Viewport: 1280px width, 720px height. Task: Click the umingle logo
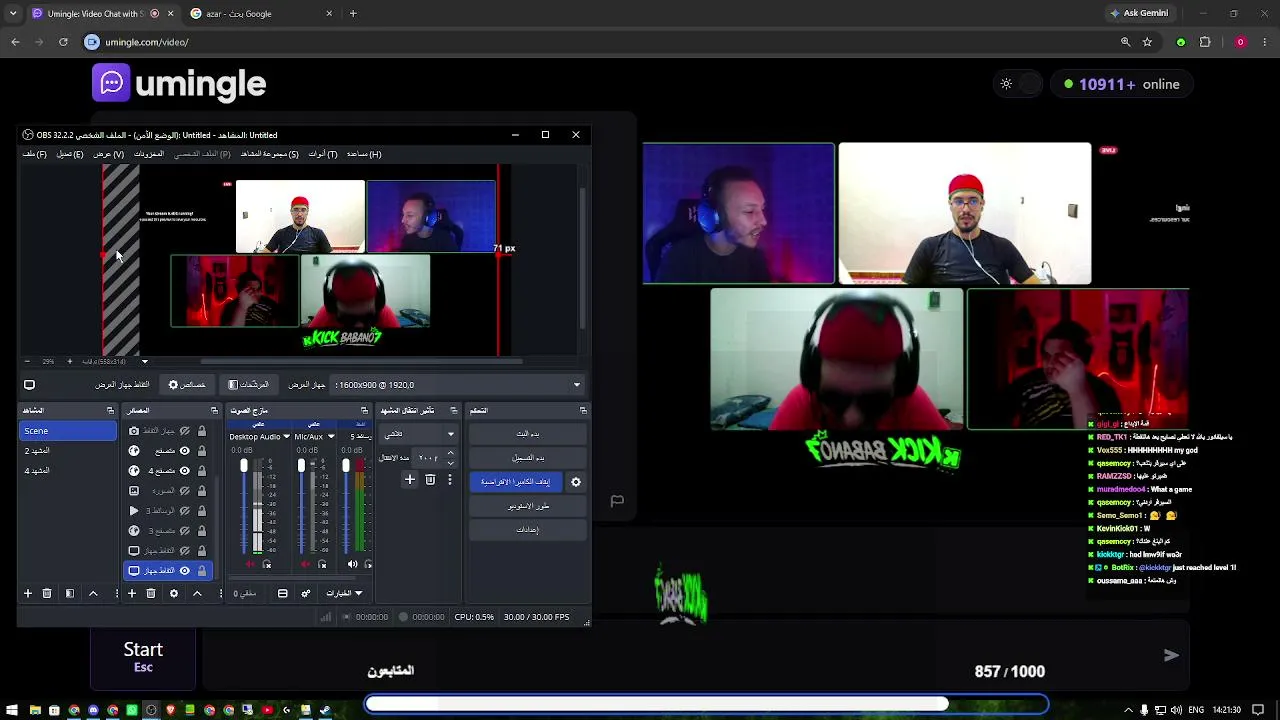tap(180, 84)
